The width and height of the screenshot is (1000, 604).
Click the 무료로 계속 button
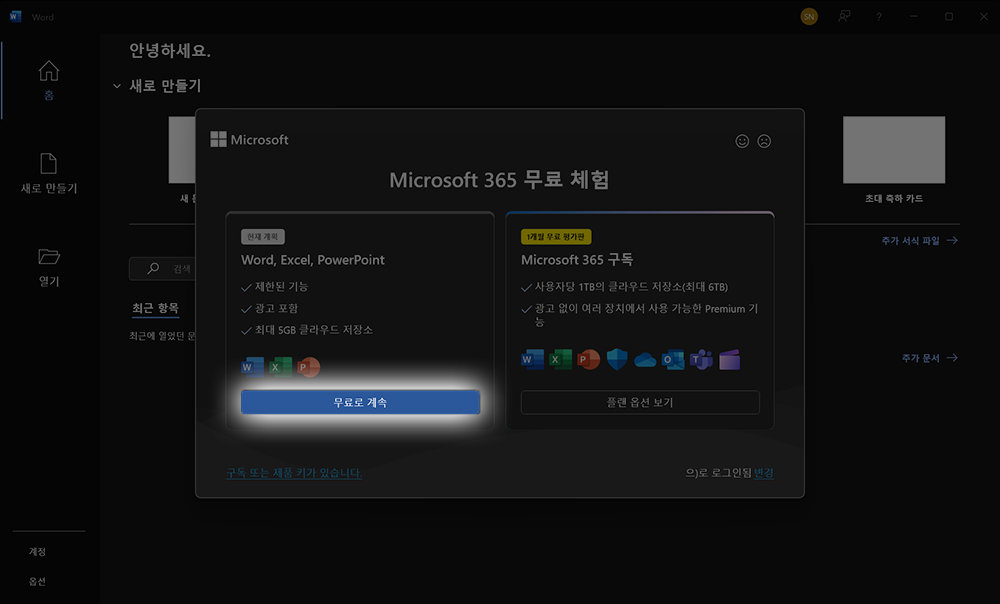click(360, 402)
